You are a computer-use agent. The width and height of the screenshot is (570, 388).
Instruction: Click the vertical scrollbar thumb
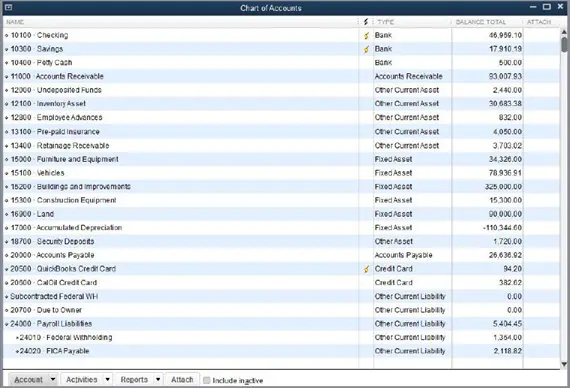[x=564, y=45]
